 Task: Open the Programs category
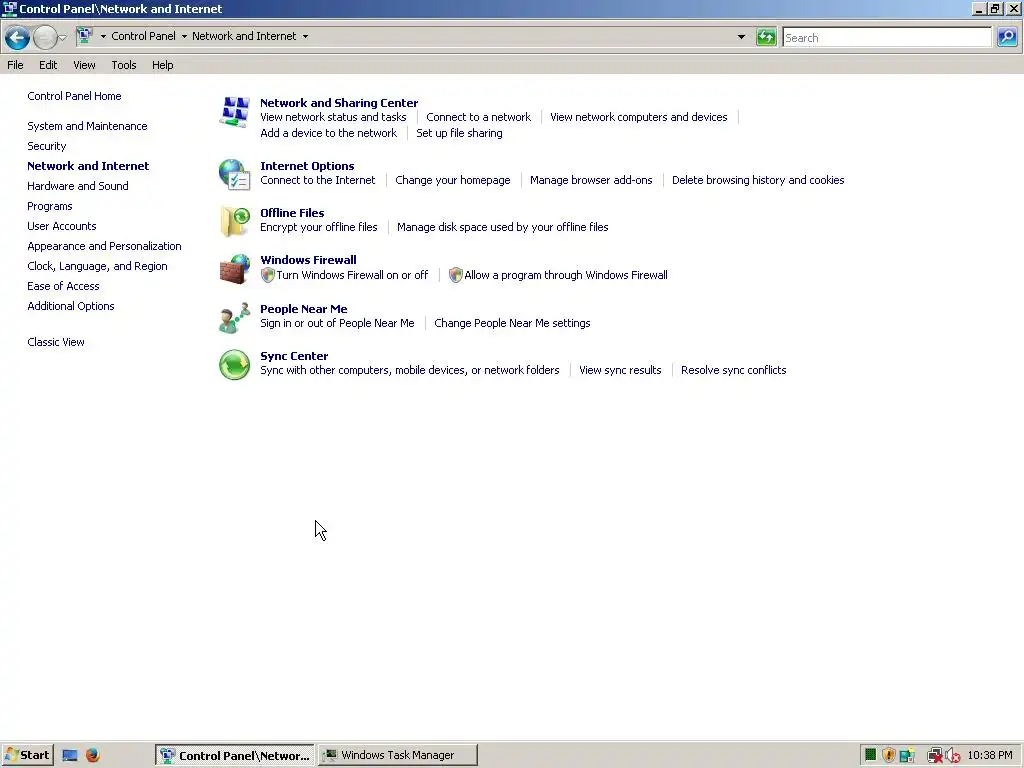pos(50,206)
